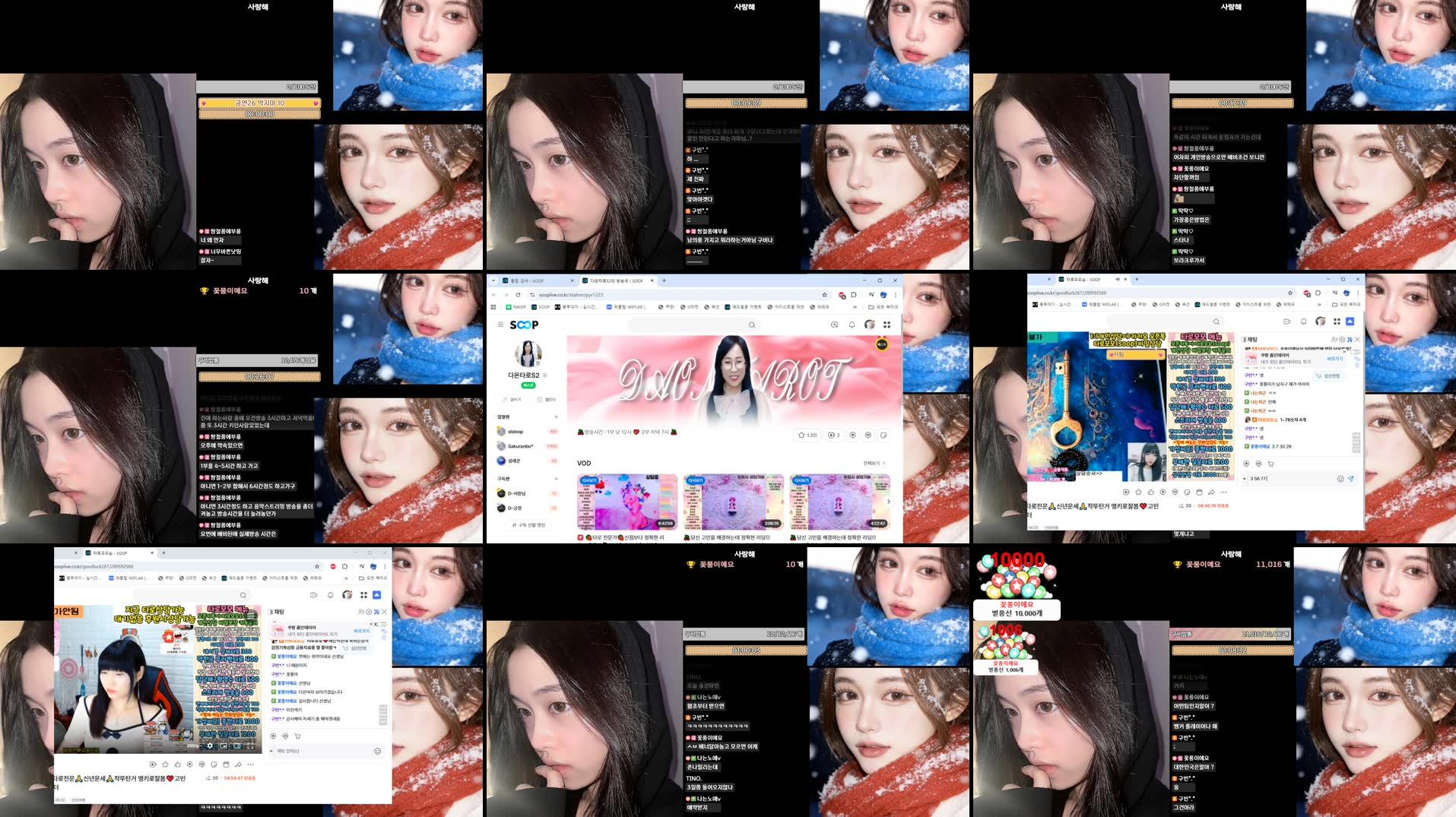This screenshot has width=1456, height=817.
Task: Click the SOOP logo in the top-left
Action: click(x=525, y=325)
